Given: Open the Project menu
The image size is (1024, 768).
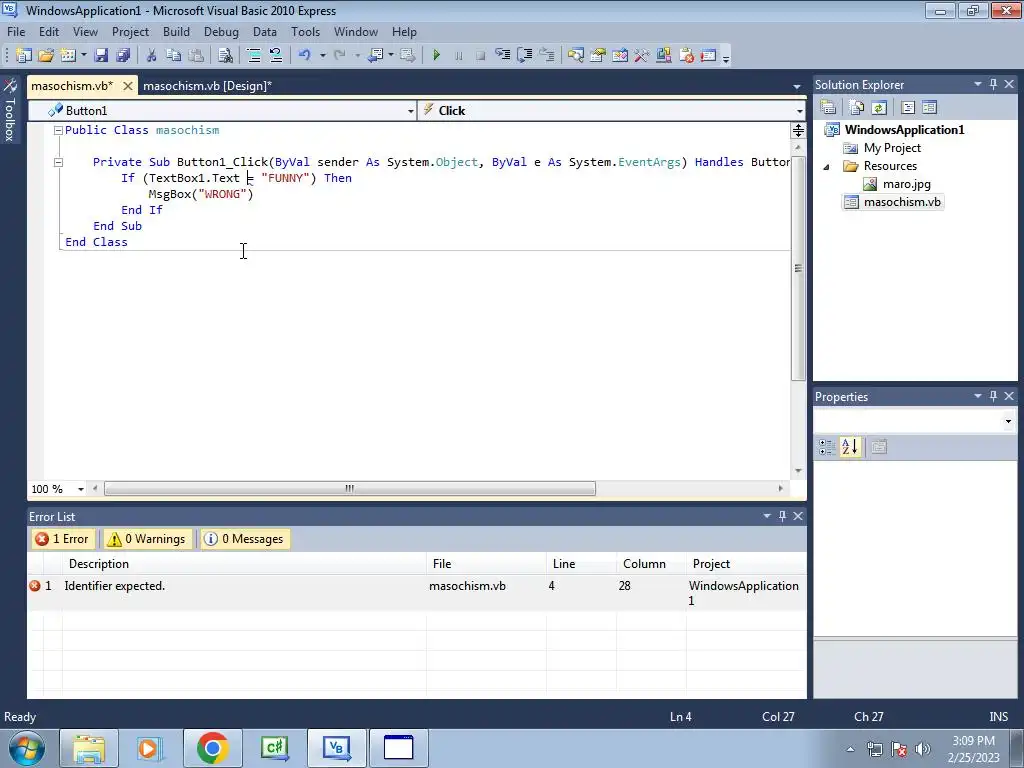Looking at the screenshot, I should 130,31.
